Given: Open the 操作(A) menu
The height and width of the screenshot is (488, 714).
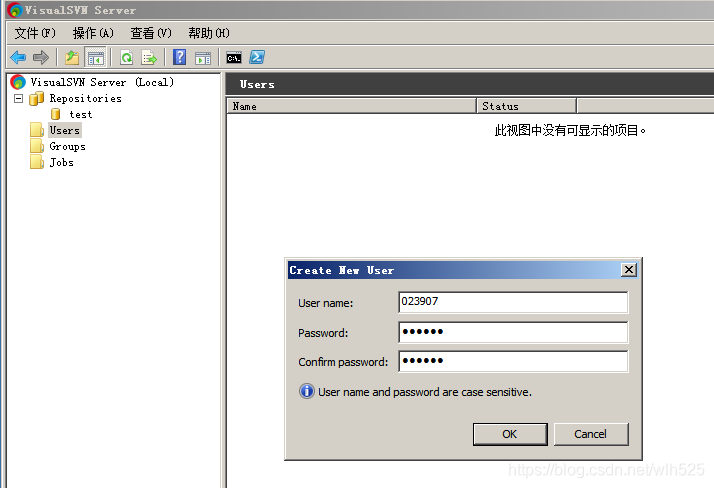Looking at the screenshot, I should click(93, 33).
